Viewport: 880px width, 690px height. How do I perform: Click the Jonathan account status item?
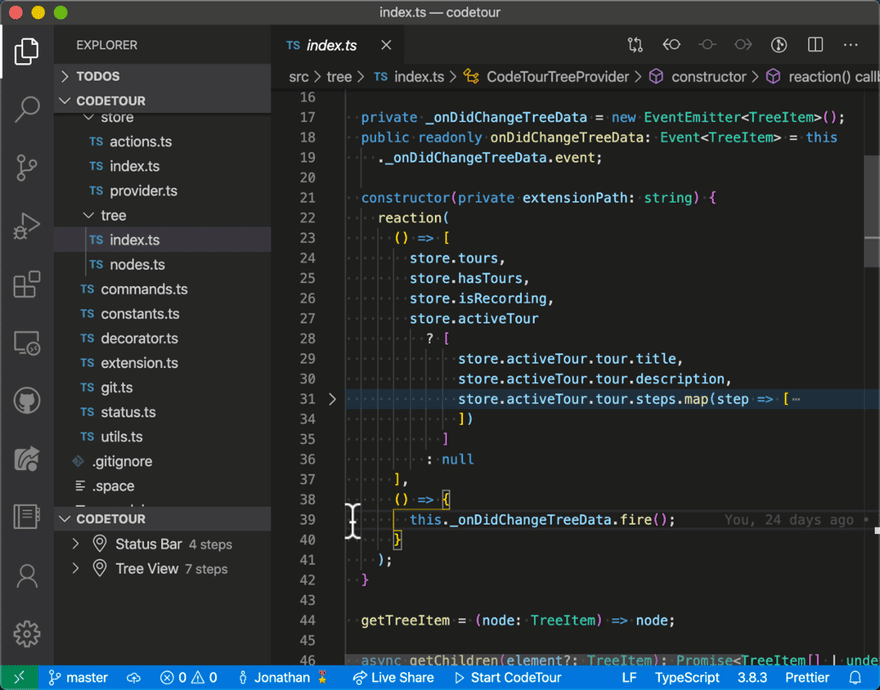283,678
